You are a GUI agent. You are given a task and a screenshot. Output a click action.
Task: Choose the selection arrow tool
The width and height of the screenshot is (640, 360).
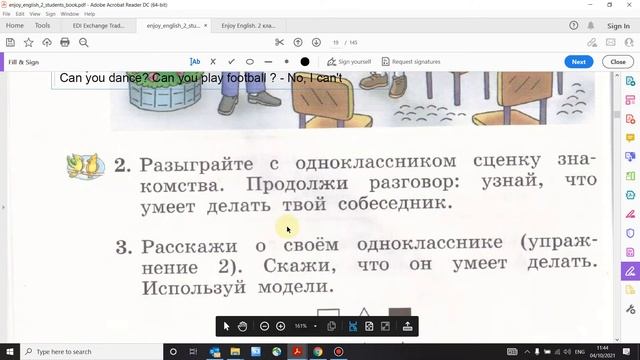pyautogui.click(x=226, y=326)
